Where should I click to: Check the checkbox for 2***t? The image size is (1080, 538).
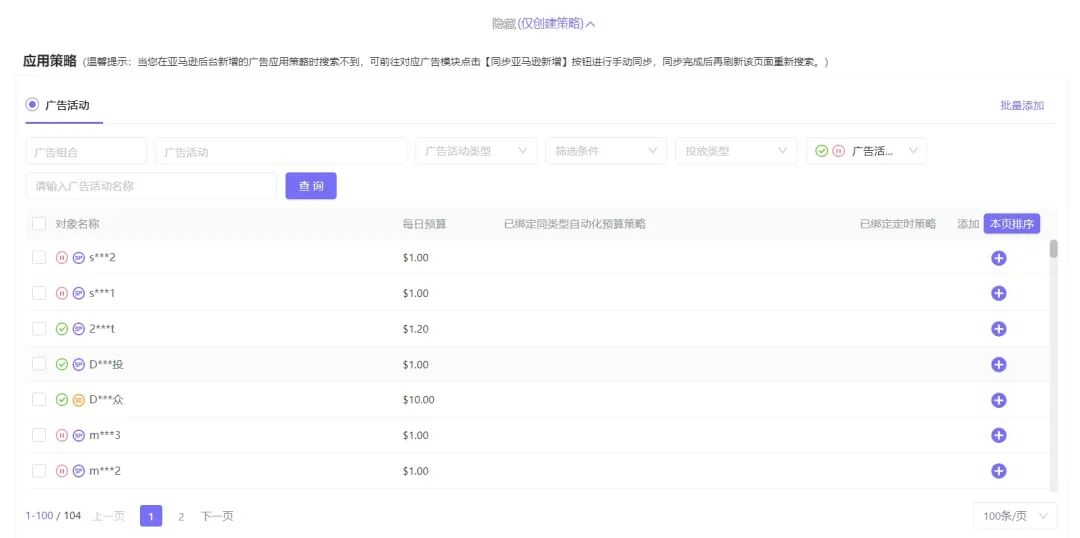click(39, 329)
